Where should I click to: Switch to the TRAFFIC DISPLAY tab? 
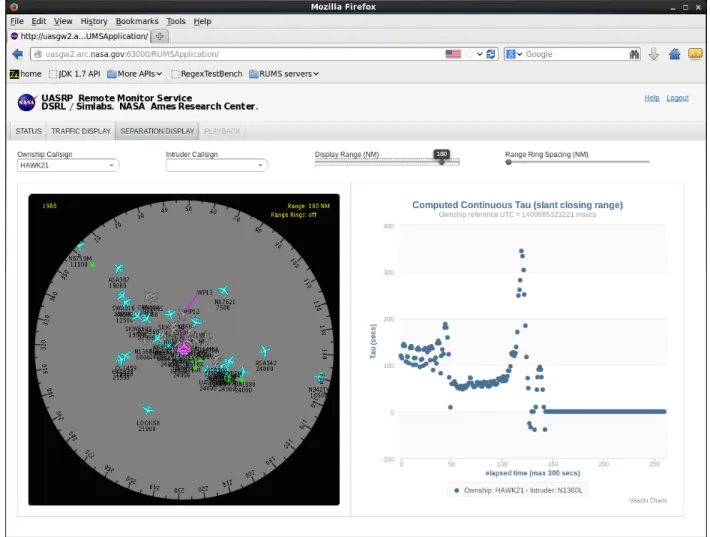point(81,131)
